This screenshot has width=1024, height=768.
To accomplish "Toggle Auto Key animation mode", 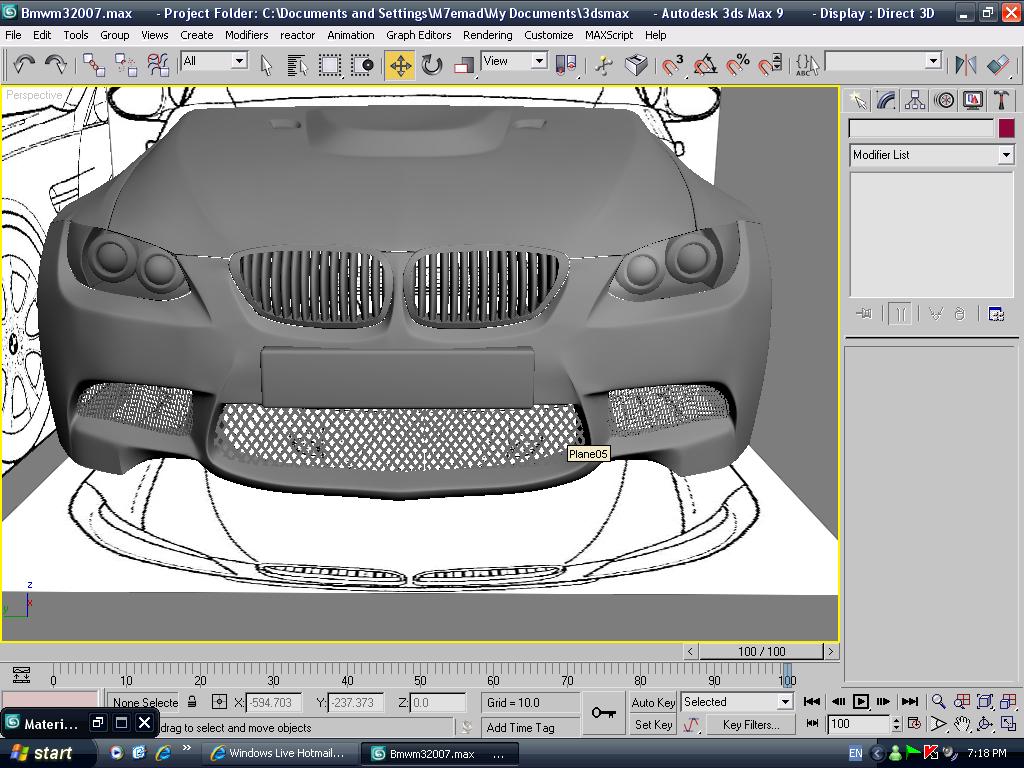I will click(653, 702).
